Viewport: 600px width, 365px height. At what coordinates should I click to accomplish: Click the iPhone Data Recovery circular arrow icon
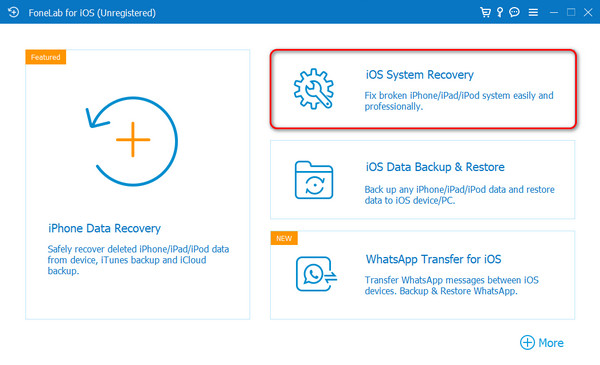pyautogui.click(x=131, y=141)
